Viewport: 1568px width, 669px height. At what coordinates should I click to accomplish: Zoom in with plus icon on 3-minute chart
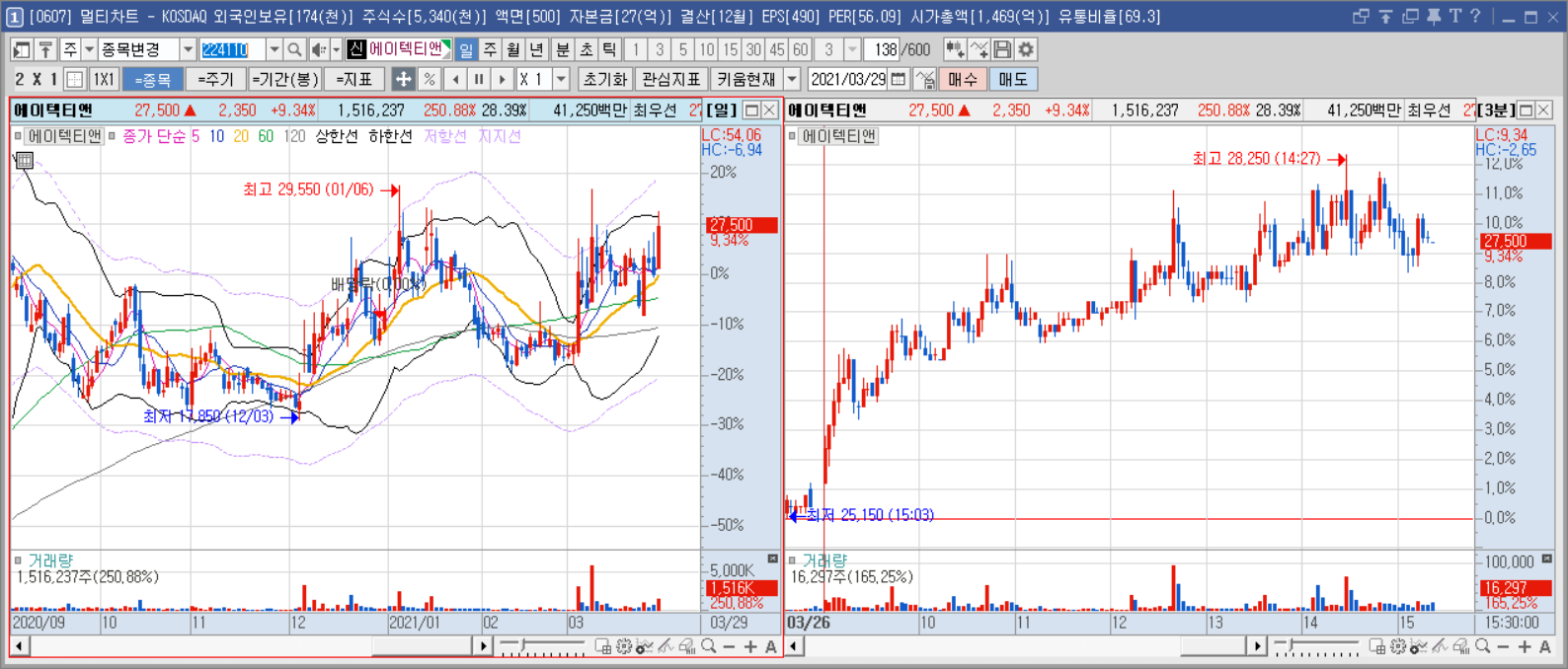1525,647
